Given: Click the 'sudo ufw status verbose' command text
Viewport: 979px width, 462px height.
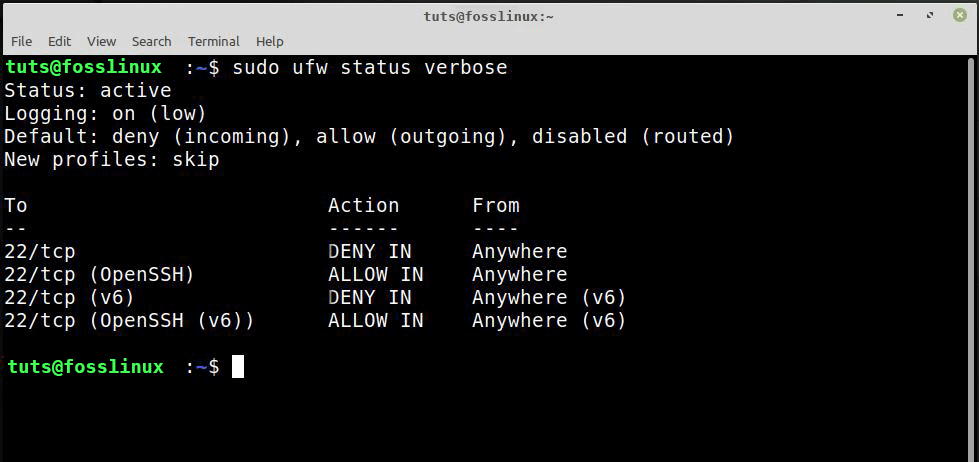Looking at the screenshot, I should 369,68.
